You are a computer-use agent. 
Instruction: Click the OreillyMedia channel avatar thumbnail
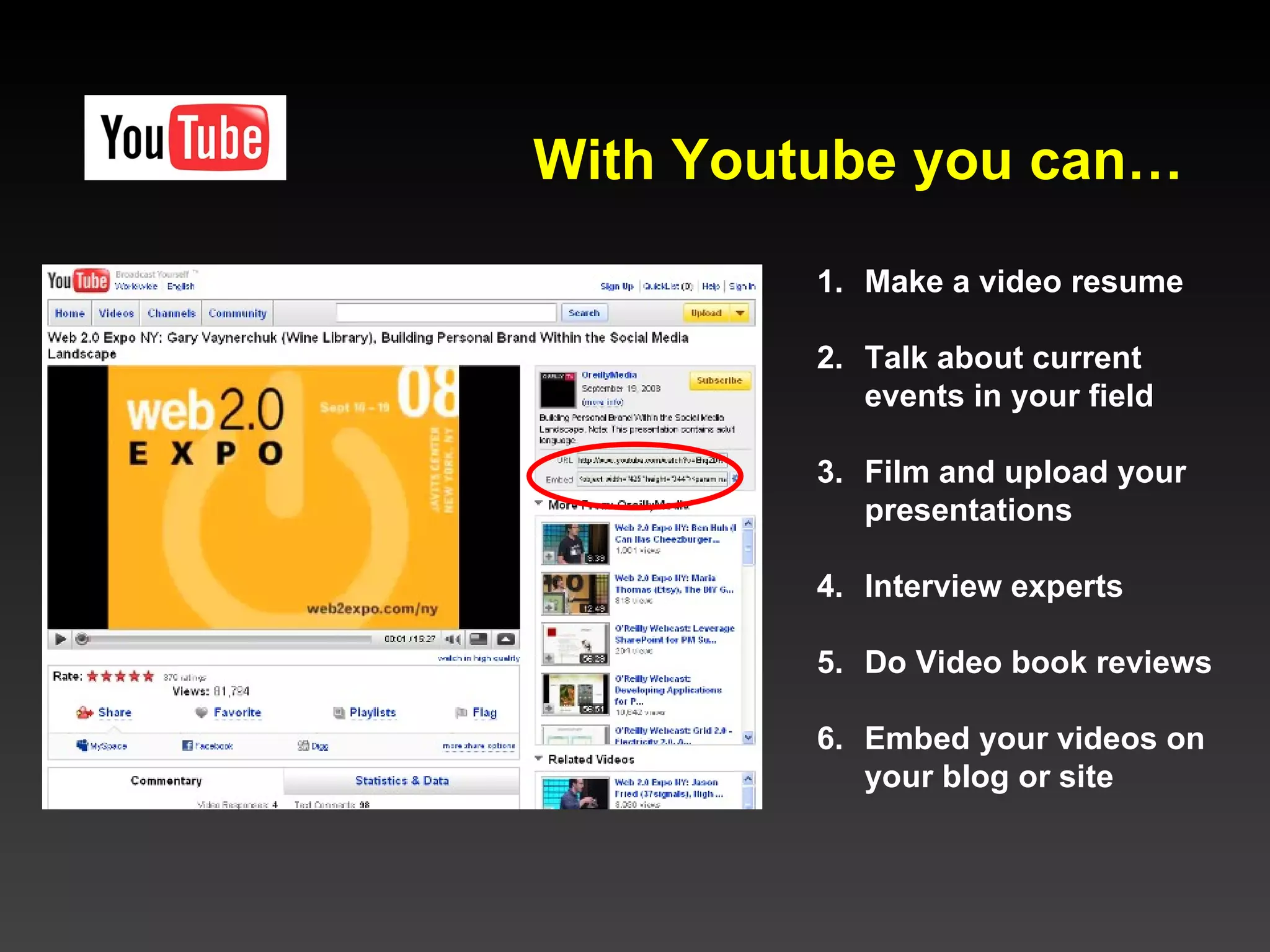(x=558, y=389)
